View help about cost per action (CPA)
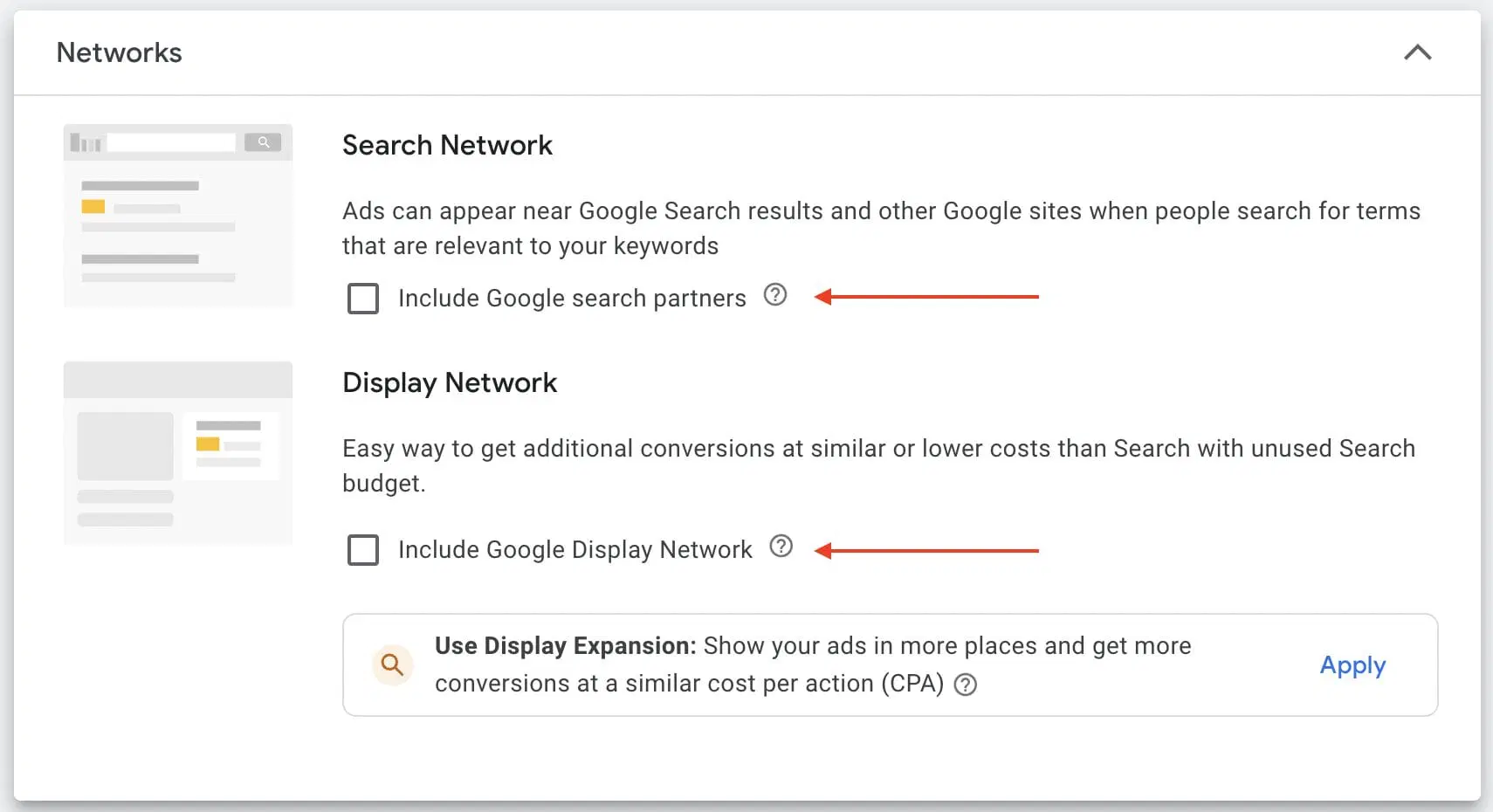The image size is (1493, 812). tap(967, 685)
